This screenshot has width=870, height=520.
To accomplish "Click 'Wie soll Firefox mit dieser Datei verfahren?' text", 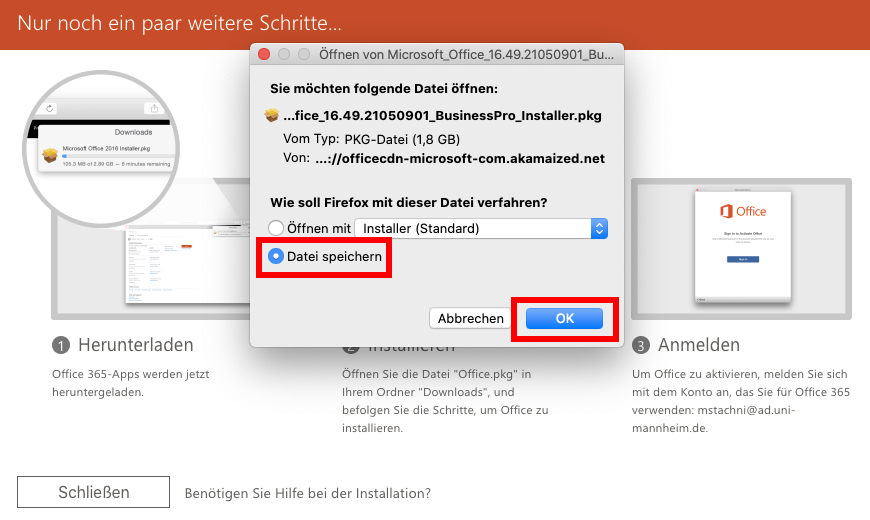I will (408, 203).
